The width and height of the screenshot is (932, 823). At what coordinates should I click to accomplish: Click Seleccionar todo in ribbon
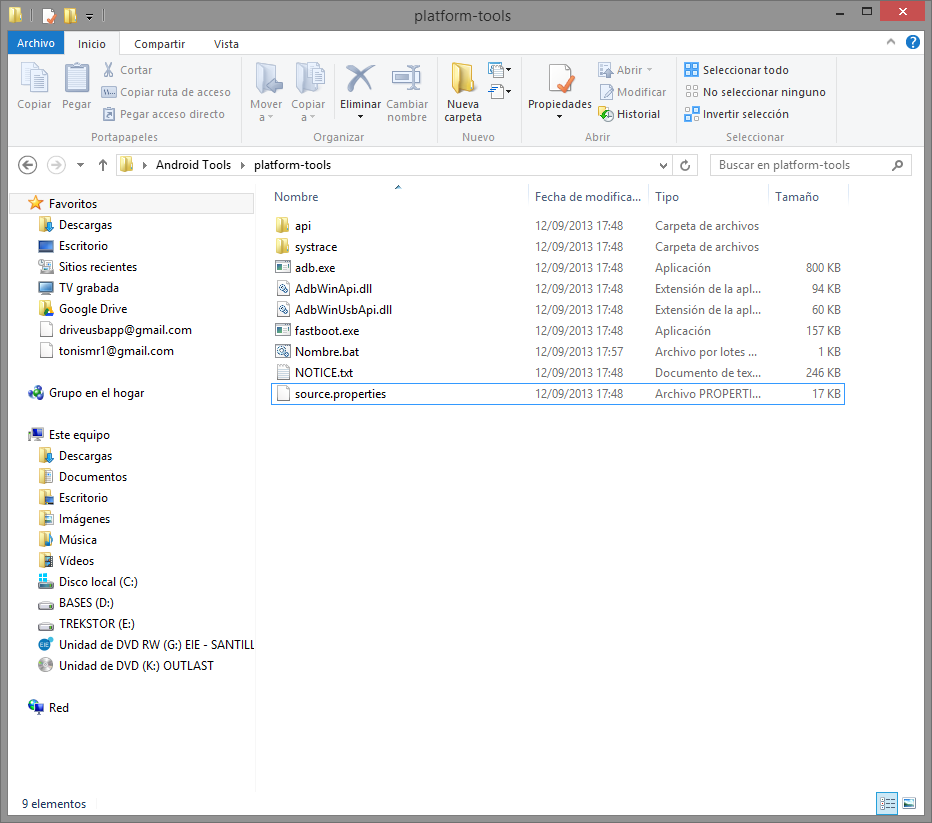[737, 70]
